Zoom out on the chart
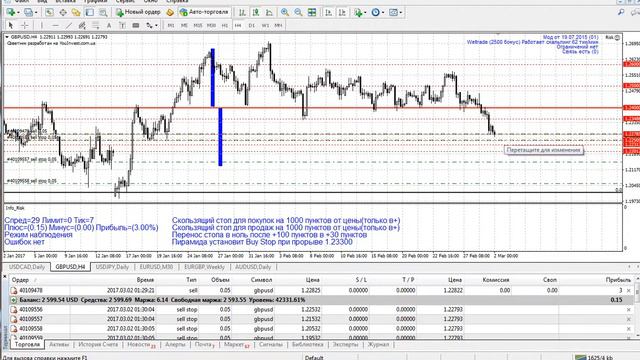640x360 pixels. (x=298, y=12)
